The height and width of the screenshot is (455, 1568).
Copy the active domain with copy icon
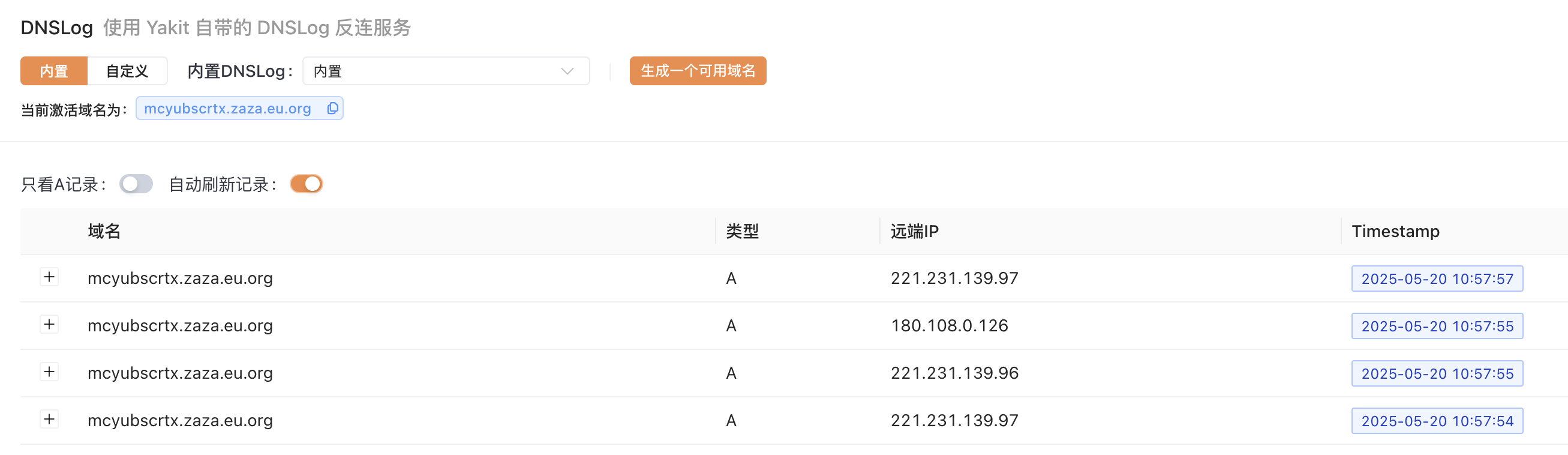pos(332,109)
